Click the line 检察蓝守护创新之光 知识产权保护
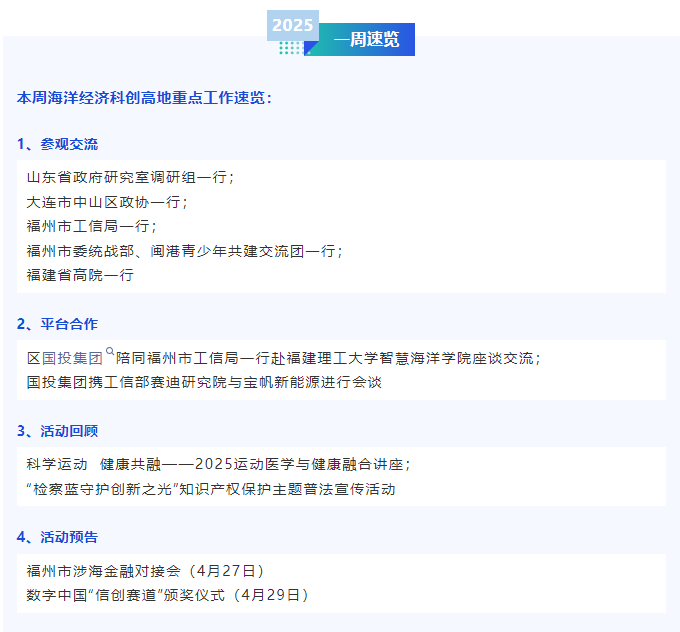Screen dimensions: 680x632 211,489
